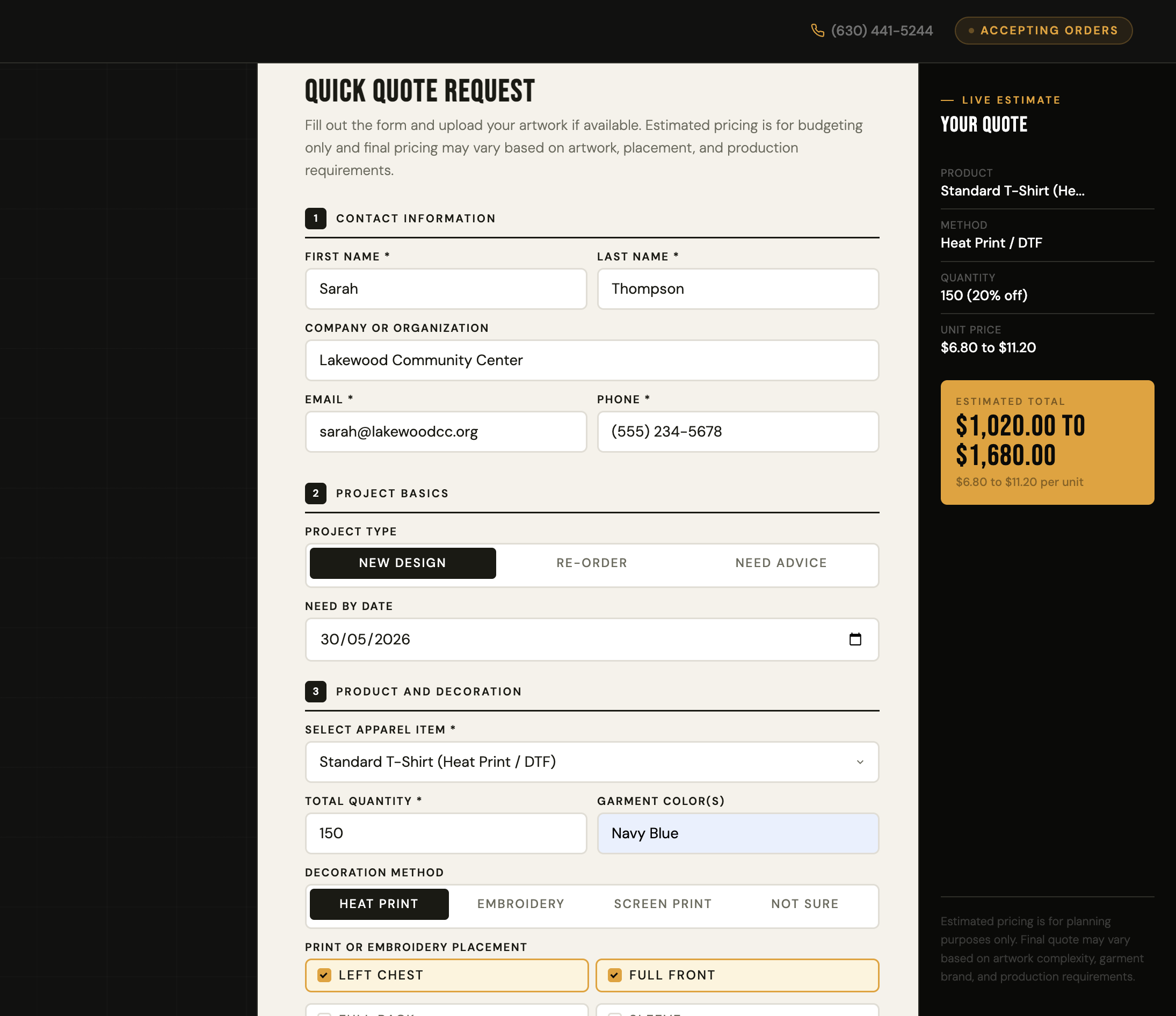Select the Re-Order project type

pyautogui.click(x=591, y=563)
